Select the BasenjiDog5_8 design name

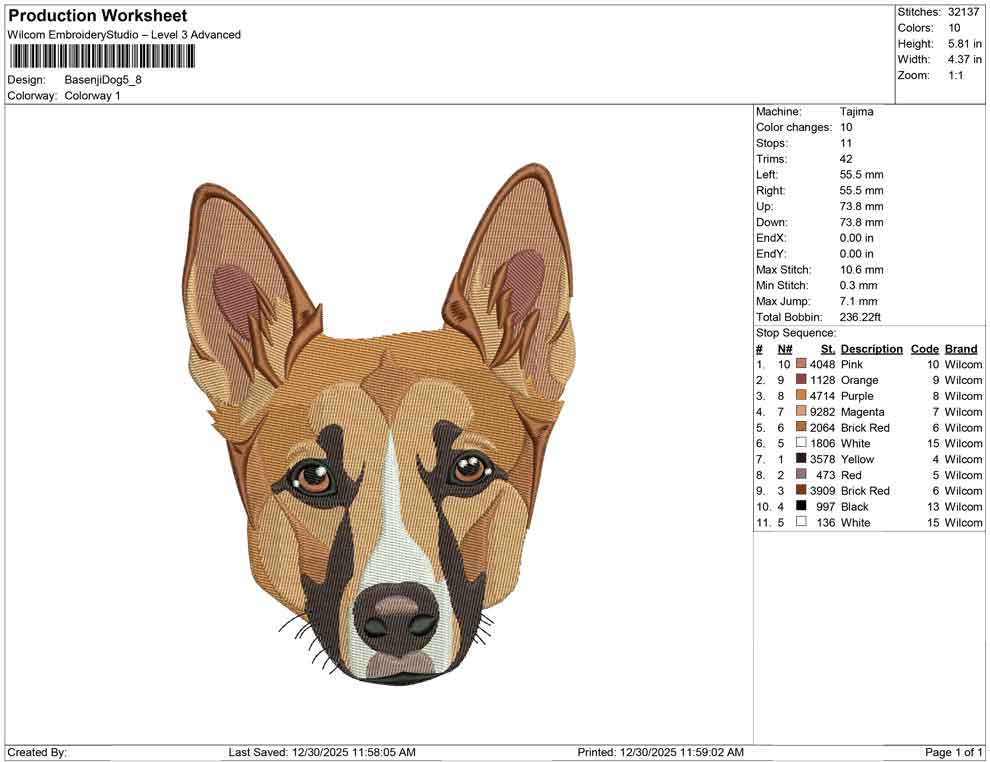point(103,80)
